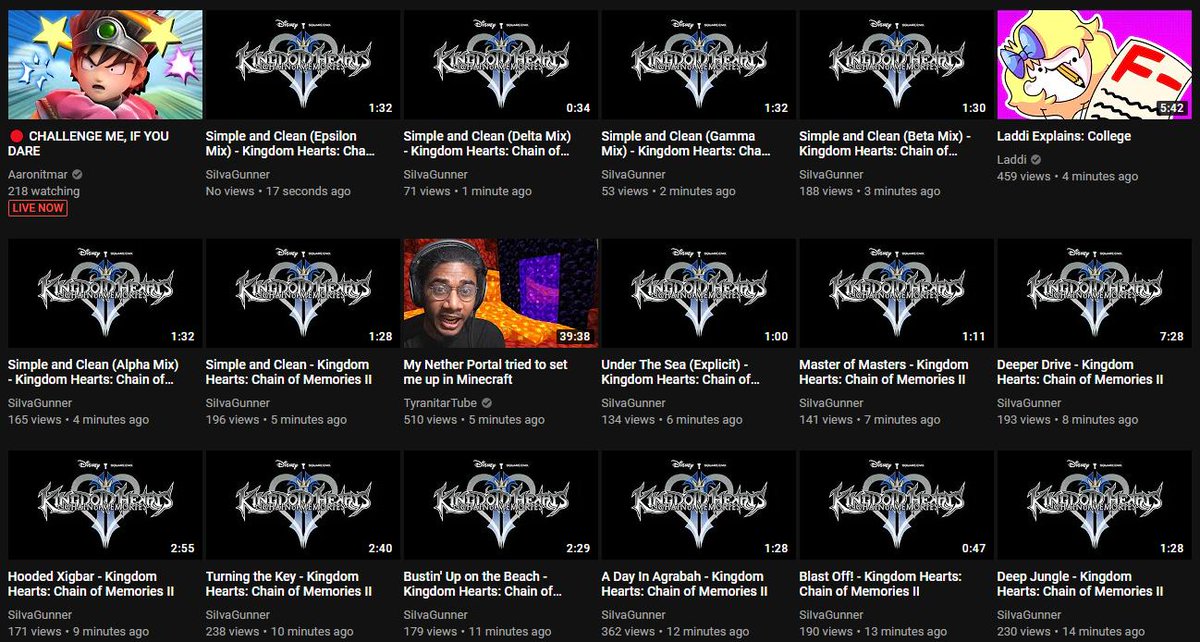
Task: Open SilvaGunner channel under Master of Masters
Action: [831, 403]
